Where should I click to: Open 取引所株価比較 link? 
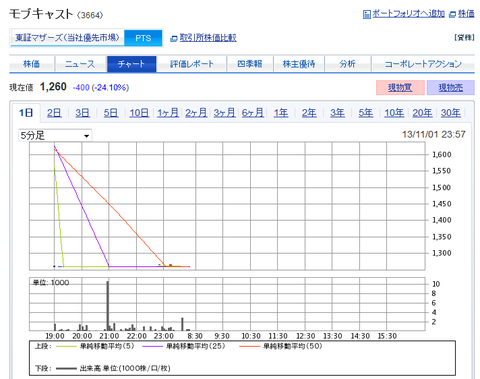pos(208,38)
